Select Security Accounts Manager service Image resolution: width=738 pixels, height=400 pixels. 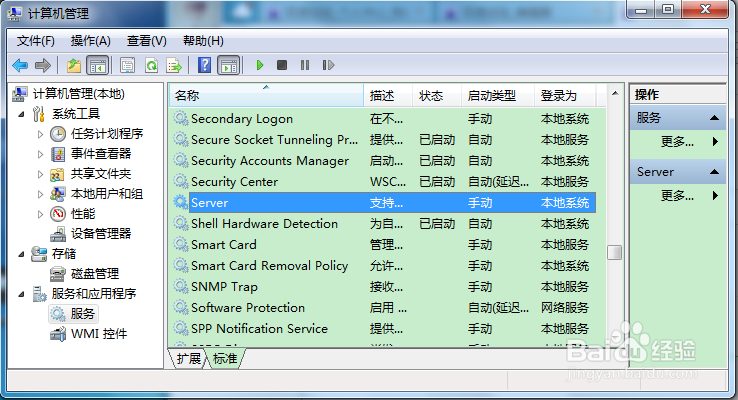coord(383,161)
